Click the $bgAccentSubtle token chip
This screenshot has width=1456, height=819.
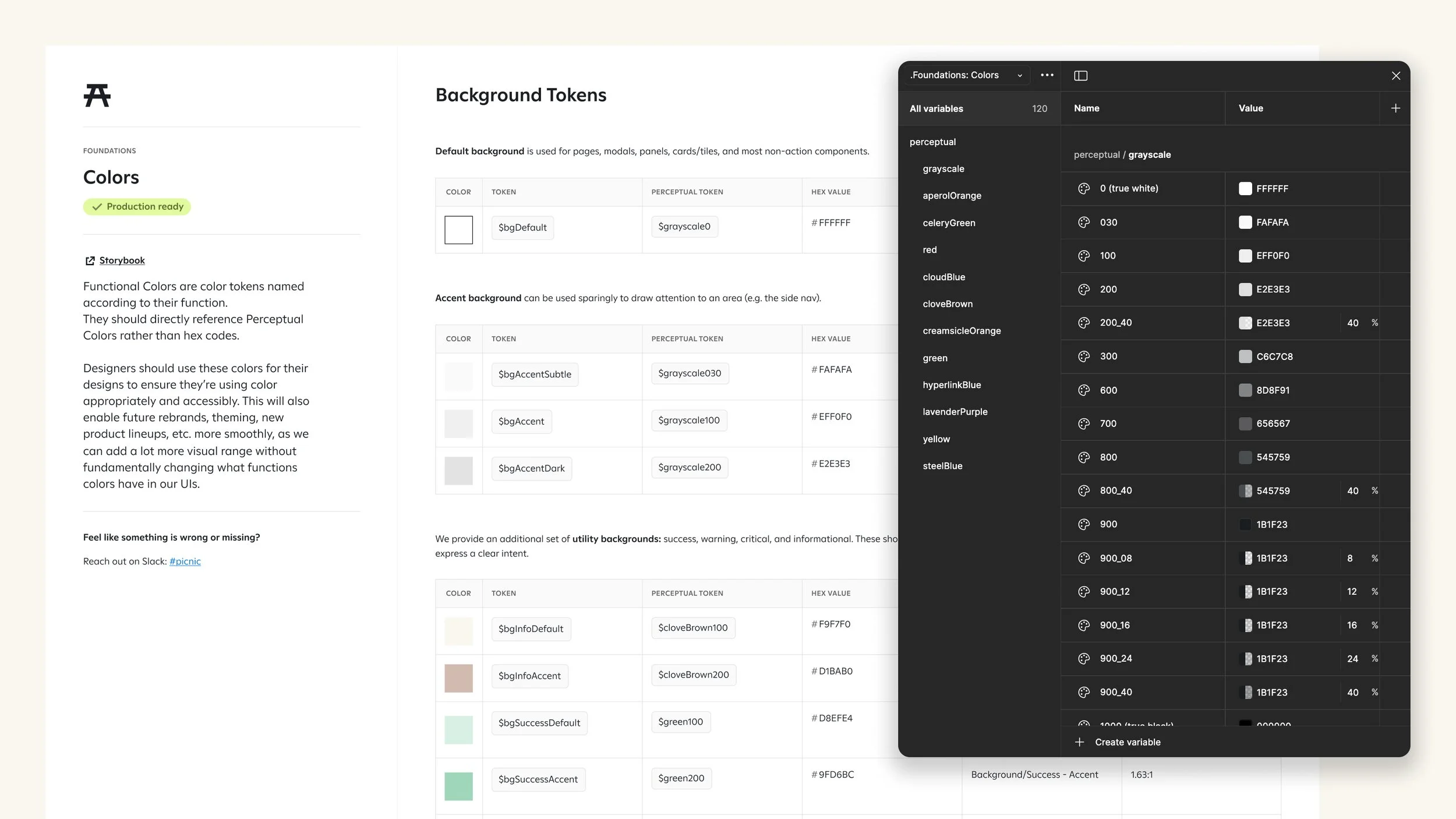tap(534, 375)
